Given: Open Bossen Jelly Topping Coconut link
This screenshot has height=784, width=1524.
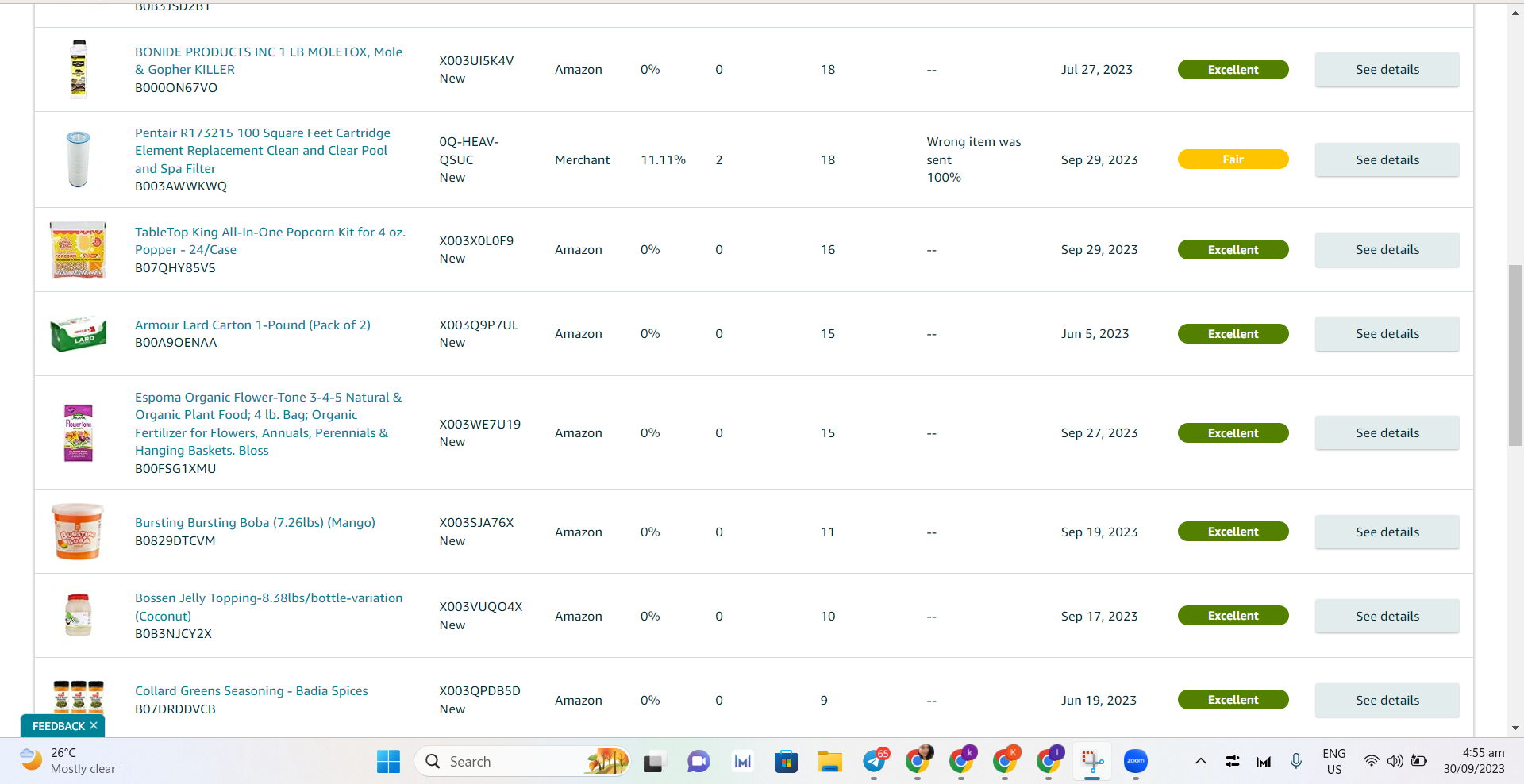Looking at the screenshot, I should 268,607.
